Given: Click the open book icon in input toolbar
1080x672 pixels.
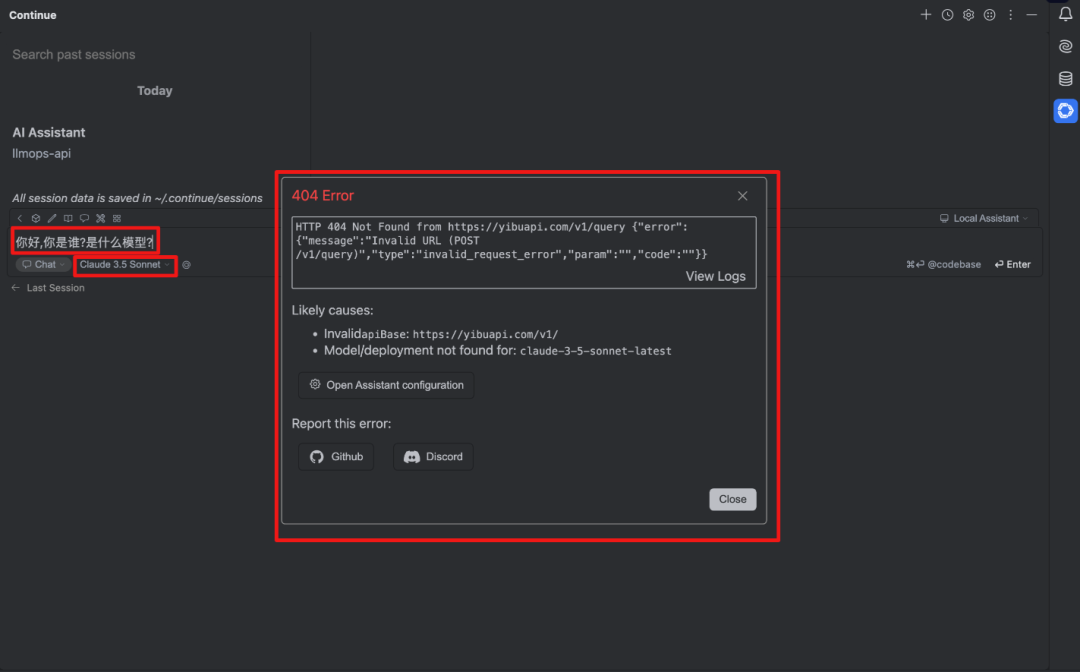Looking at the screenshot, I should [68, 218].
